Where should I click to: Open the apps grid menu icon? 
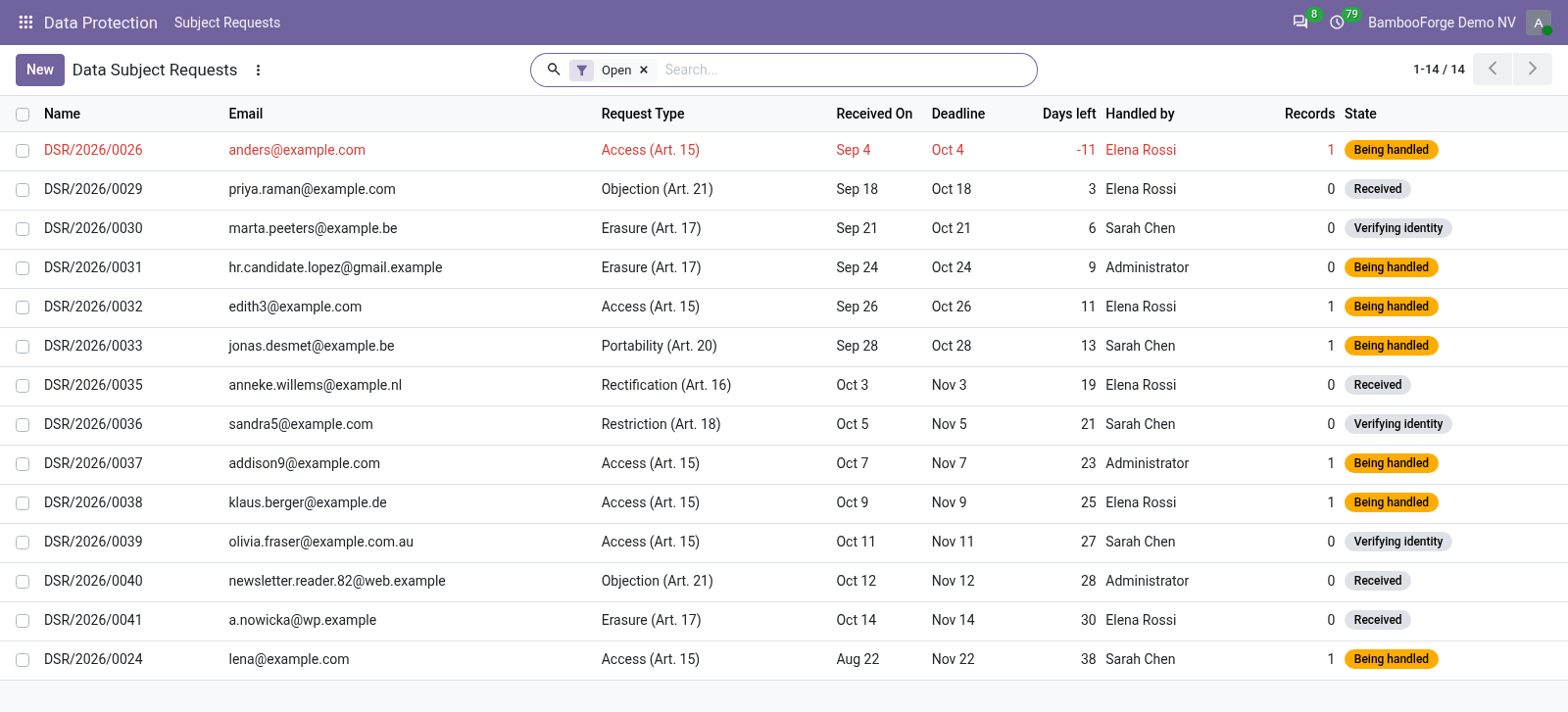coord(26,22)
